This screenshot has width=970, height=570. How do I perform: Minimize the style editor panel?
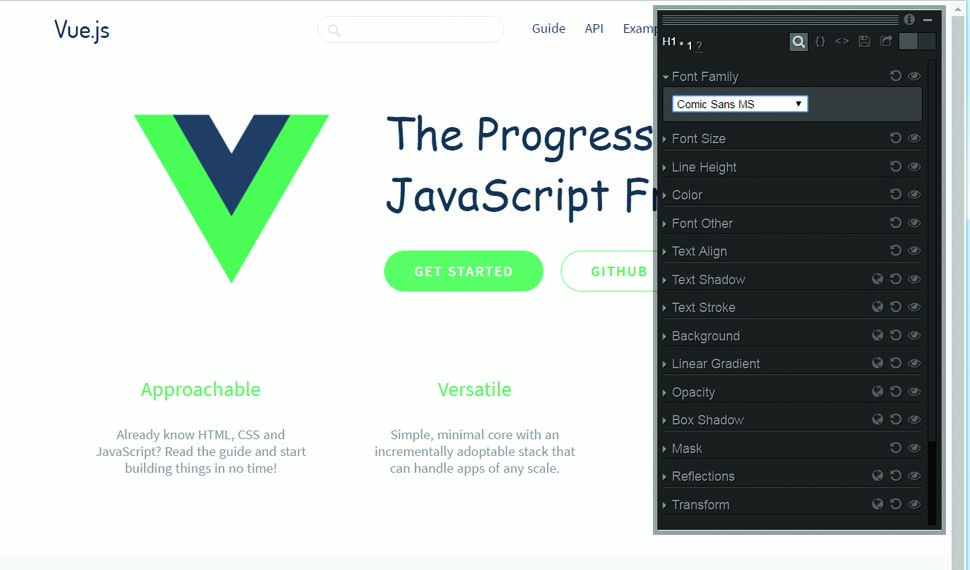(927, 20)
